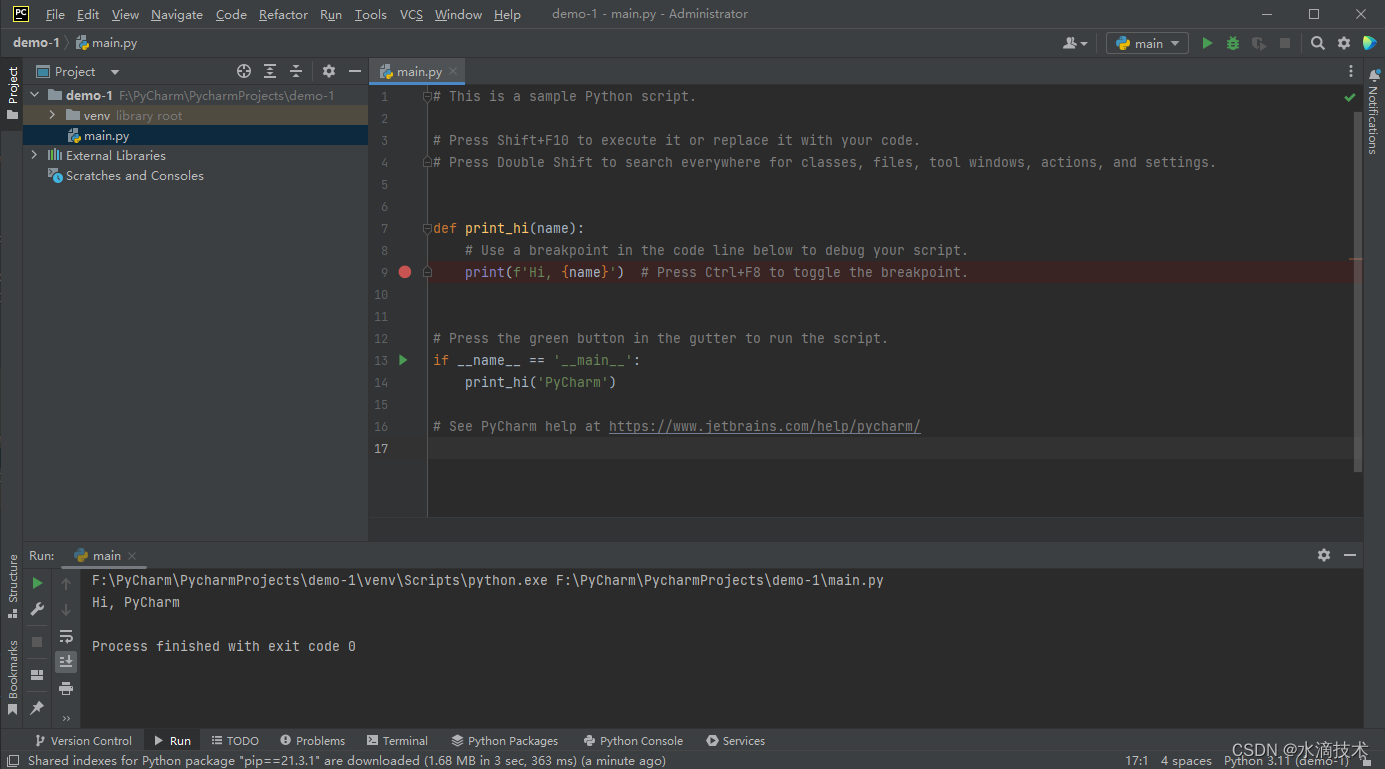Open the Code With Me user icon
The image size is (1385, 769).
1076,43
